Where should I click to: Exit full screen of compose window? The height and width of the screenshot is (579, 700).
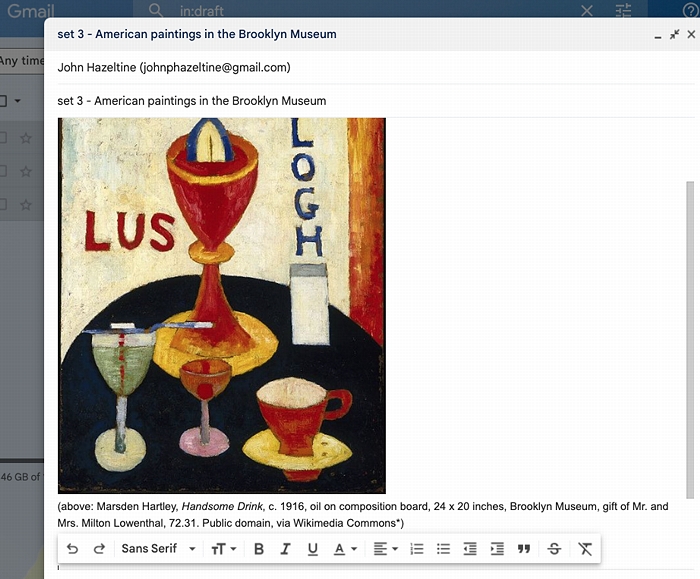coord(674,34)
